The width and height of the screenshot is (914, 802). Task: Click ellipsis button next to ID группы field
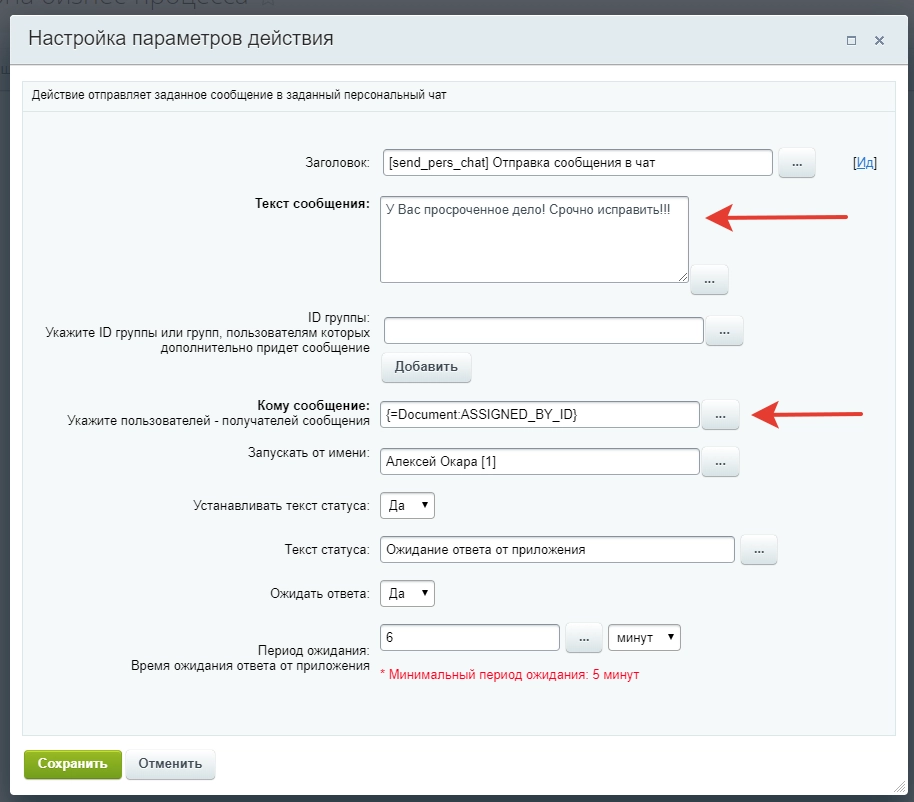click(724, 330)
